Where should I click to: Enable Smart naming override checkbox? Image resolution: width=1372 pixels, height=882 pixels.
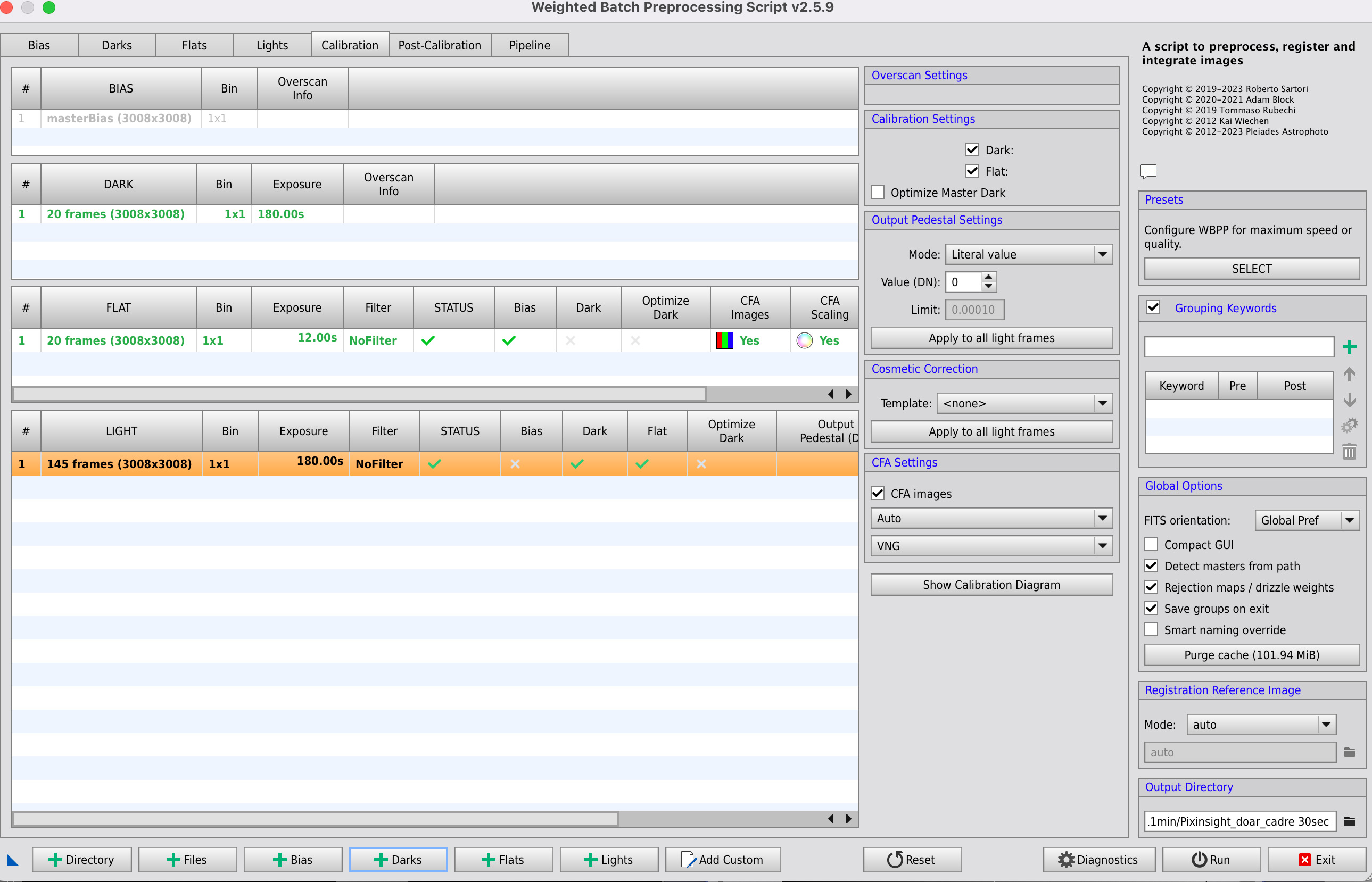(1151, 629)
